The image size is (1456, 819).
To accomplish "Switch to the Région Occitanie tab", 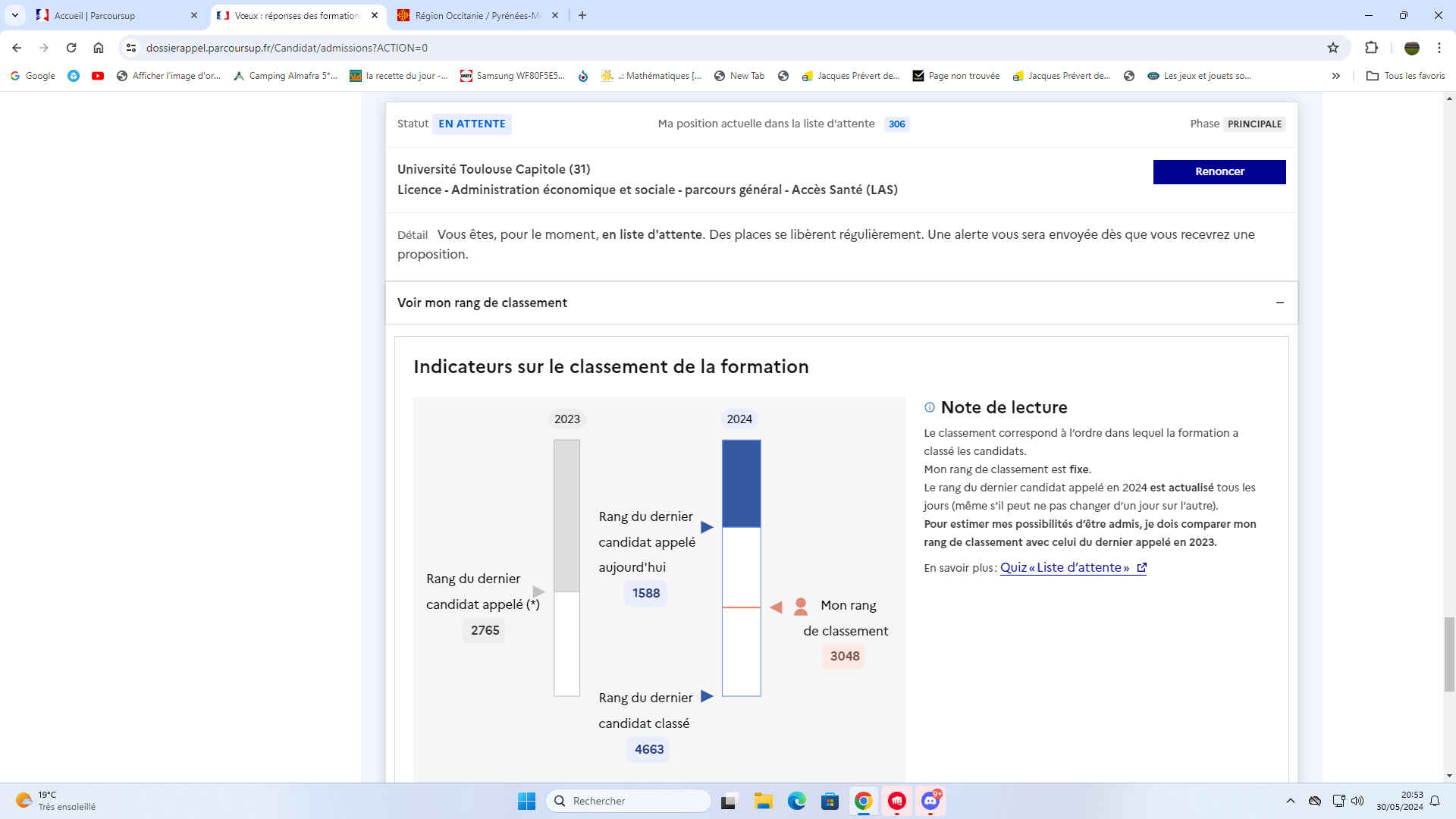I will coord(478,15).
